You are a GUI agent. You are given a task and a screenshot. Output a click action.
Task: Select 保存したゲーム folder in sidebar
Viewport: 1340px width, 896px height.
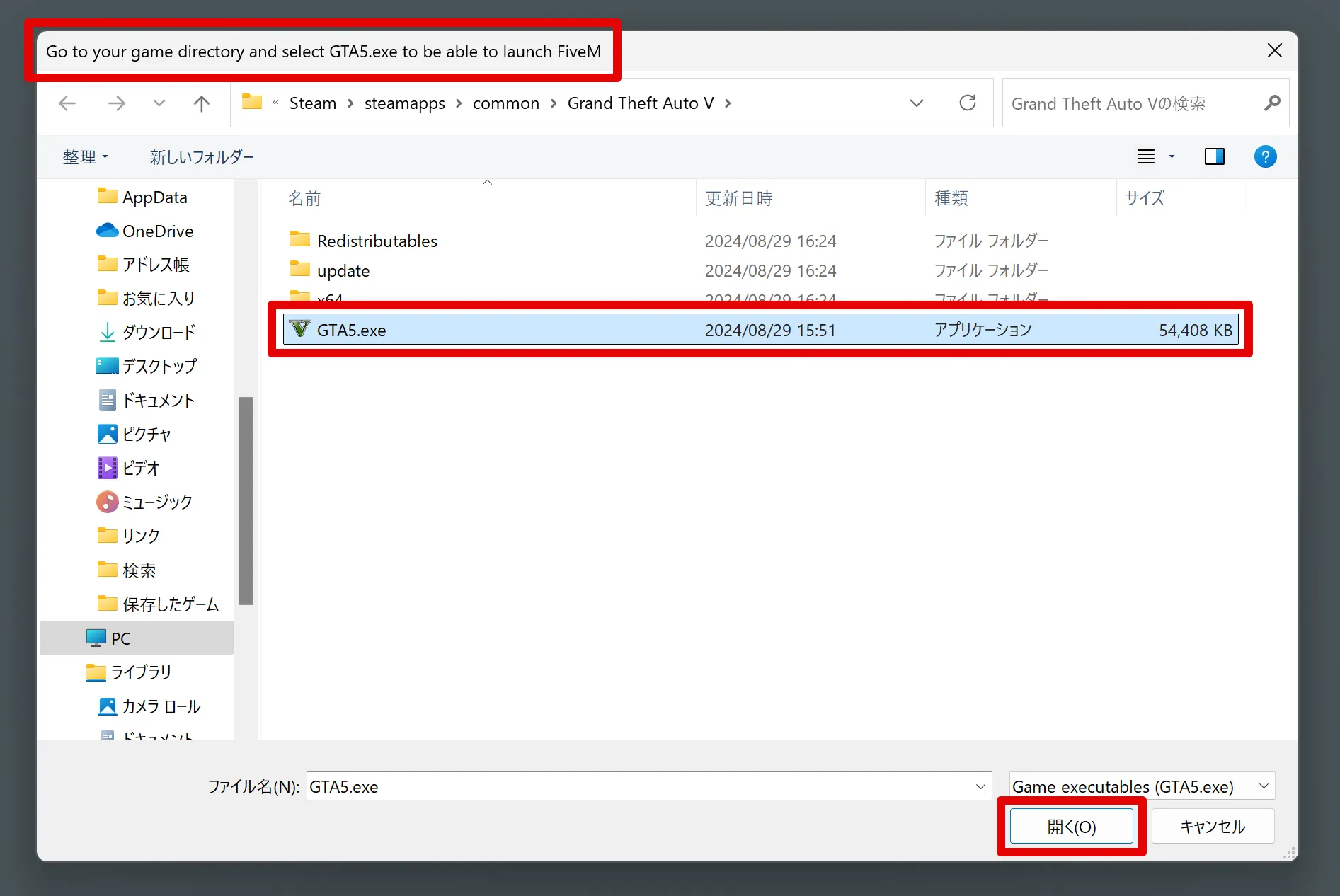(x=158, y=604)
